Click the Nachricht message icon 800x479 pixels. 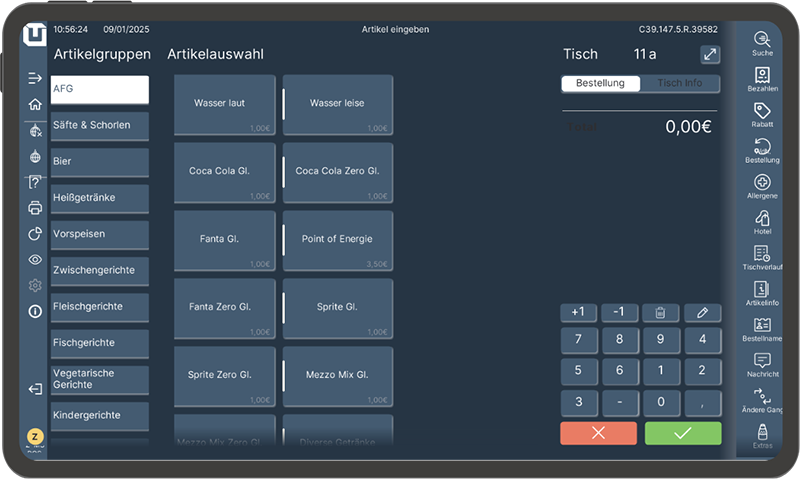click(762, 363)
